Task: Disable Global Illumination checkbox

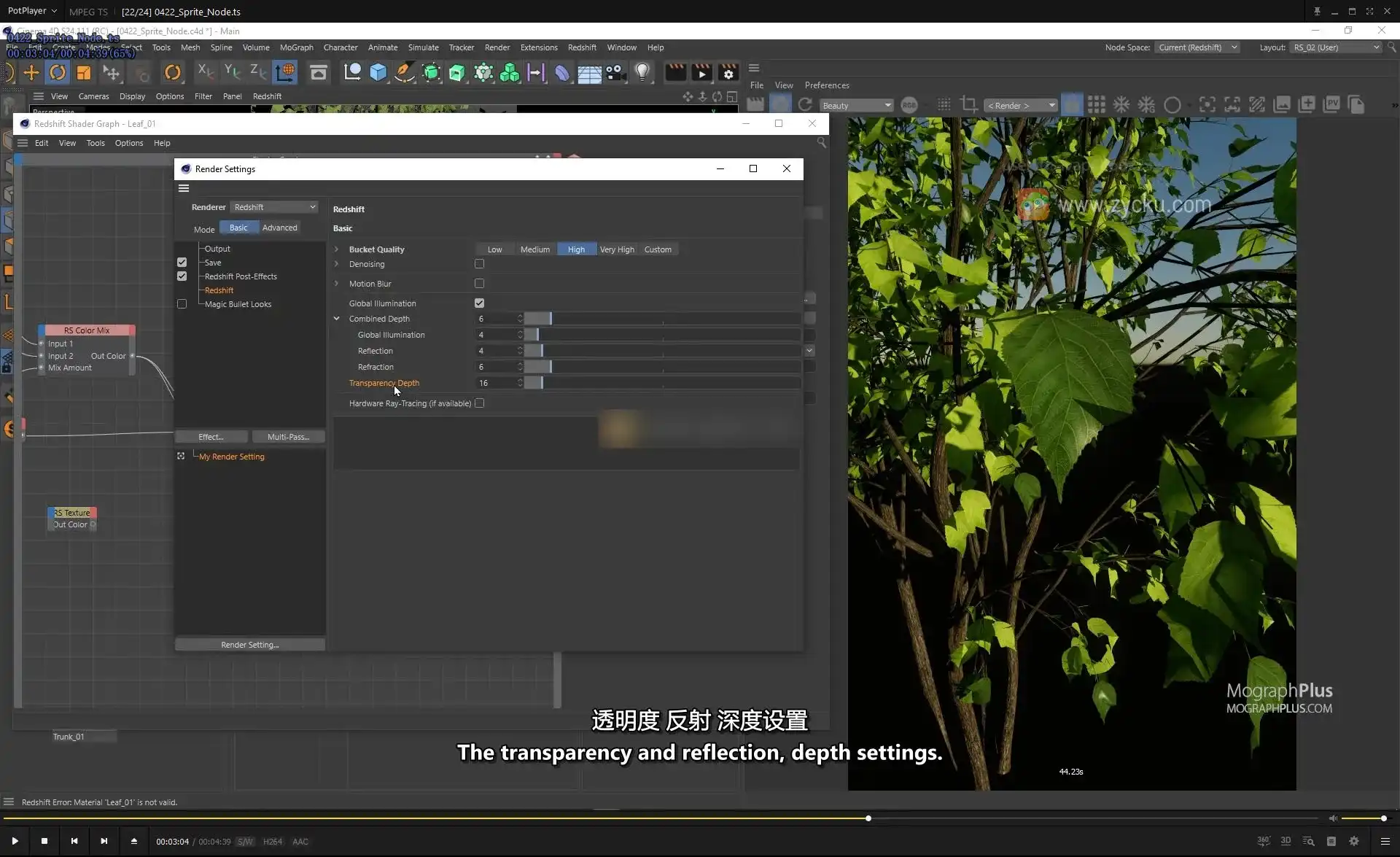Action: 480,303
